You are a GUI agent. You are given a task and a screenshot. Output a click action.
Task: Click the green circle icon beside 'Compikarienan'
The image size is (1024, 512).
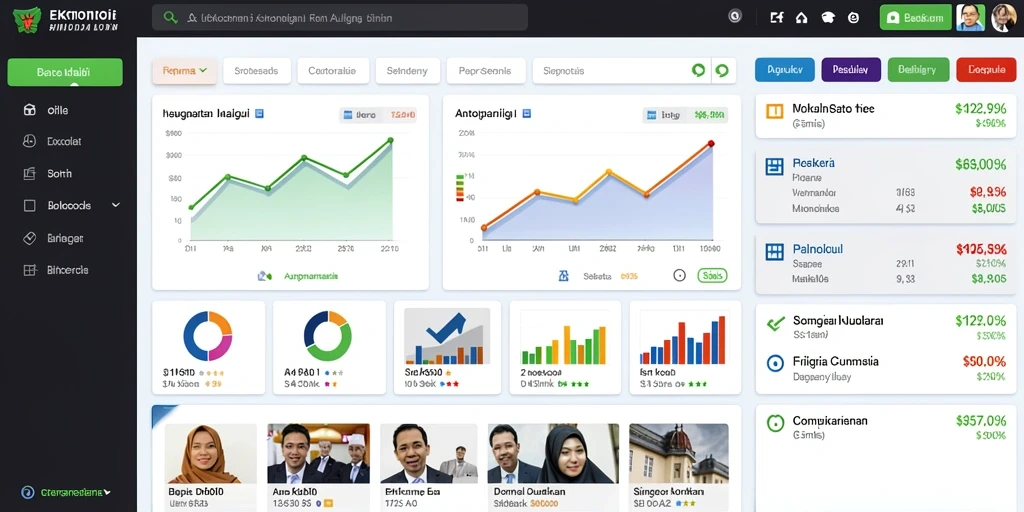point(775,423)
